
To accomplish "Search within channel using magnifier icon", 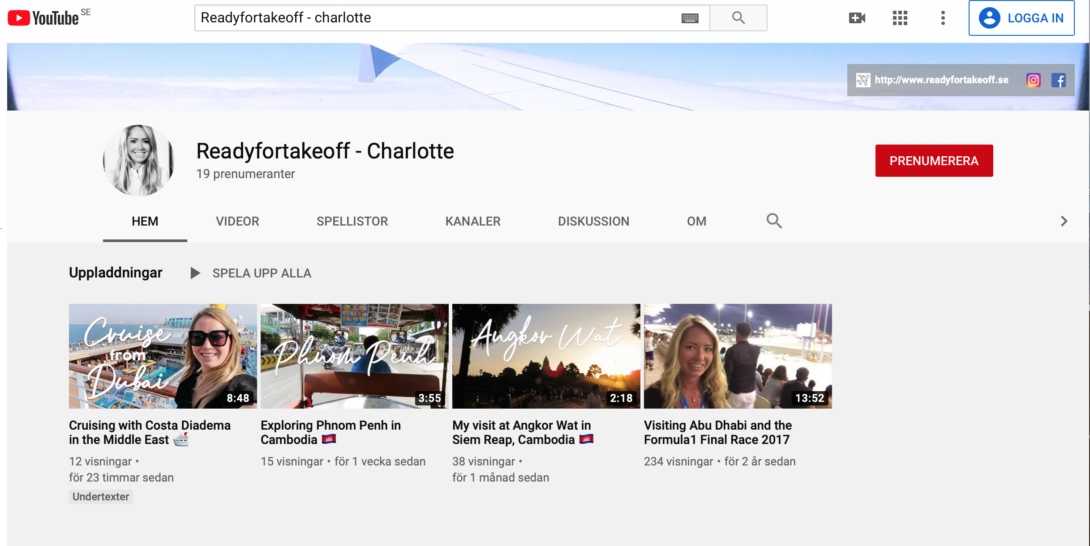I will pyautogui.click(x=774, y=221).
